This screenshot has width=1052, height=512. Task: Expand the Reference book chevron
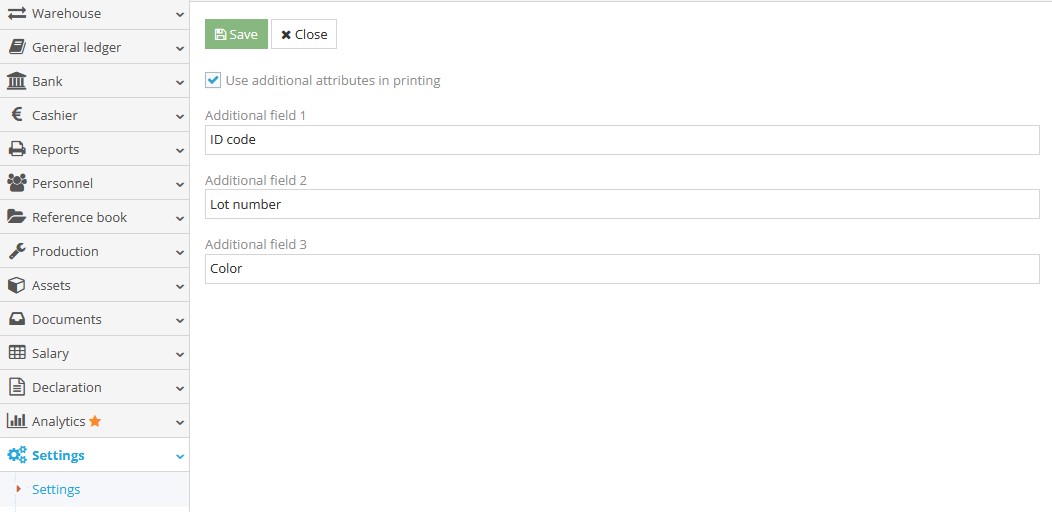(x=179, y=218)
